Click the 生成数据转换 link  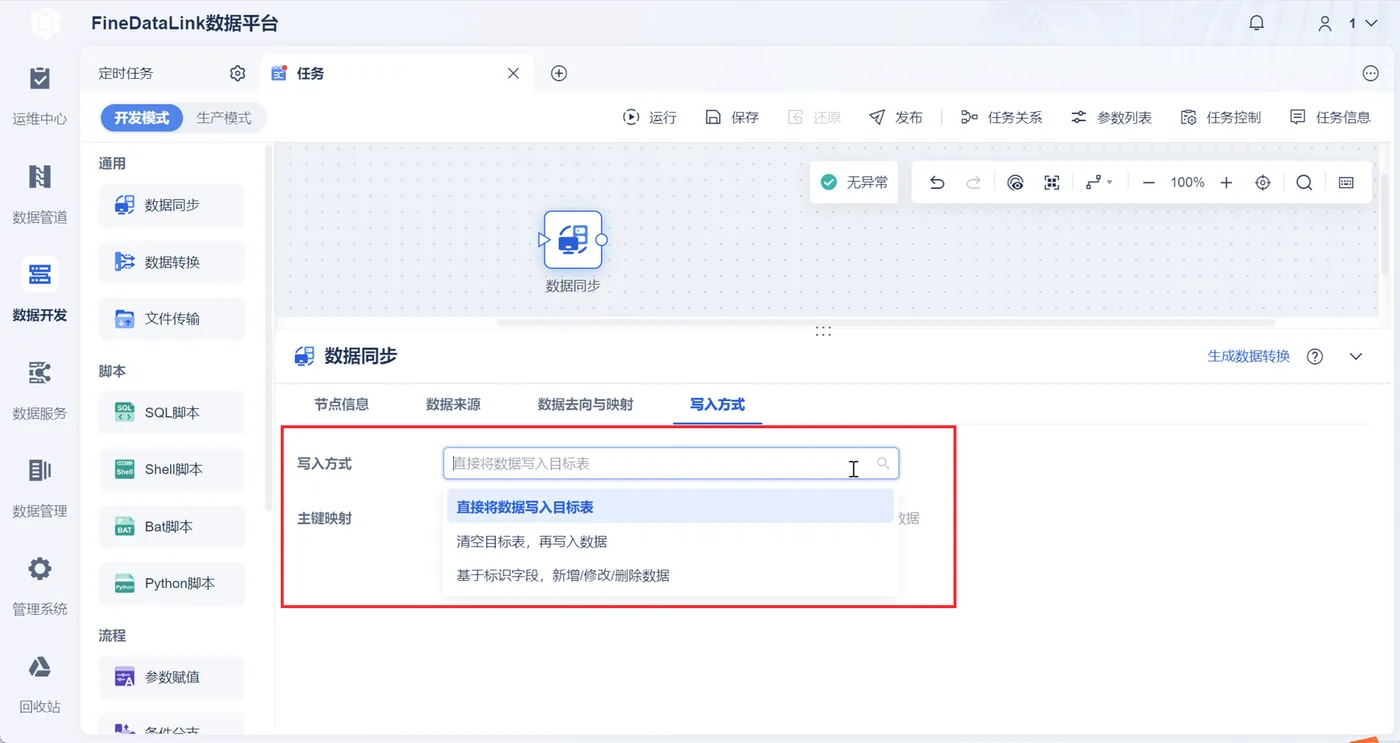1249,356
